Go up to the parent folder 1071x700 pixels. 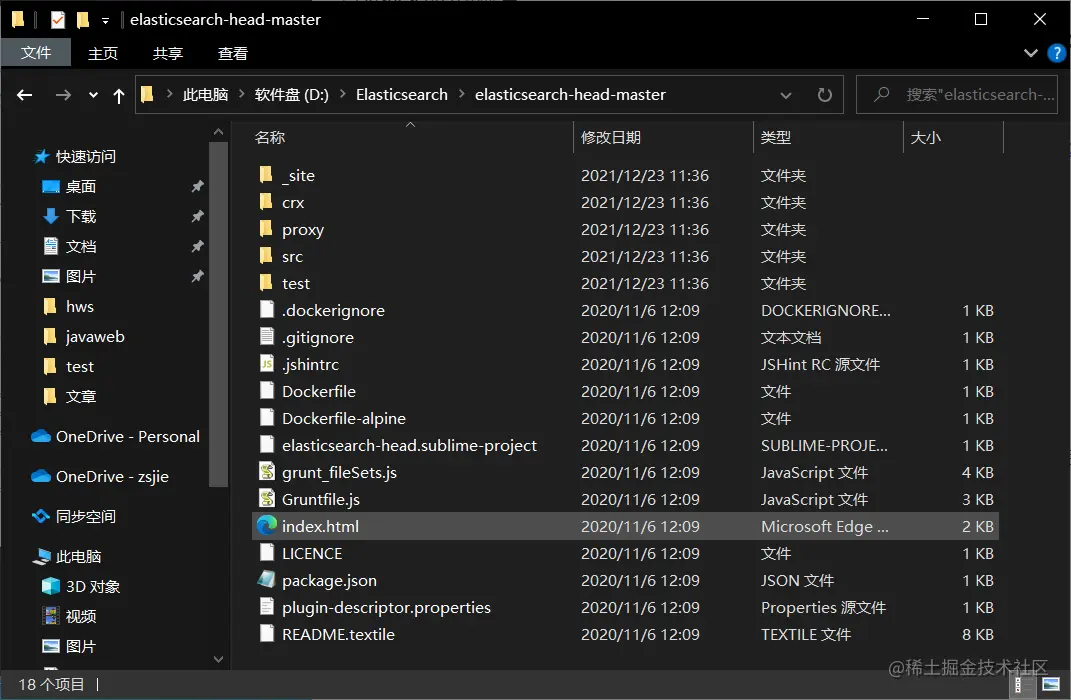pos(118,94)
